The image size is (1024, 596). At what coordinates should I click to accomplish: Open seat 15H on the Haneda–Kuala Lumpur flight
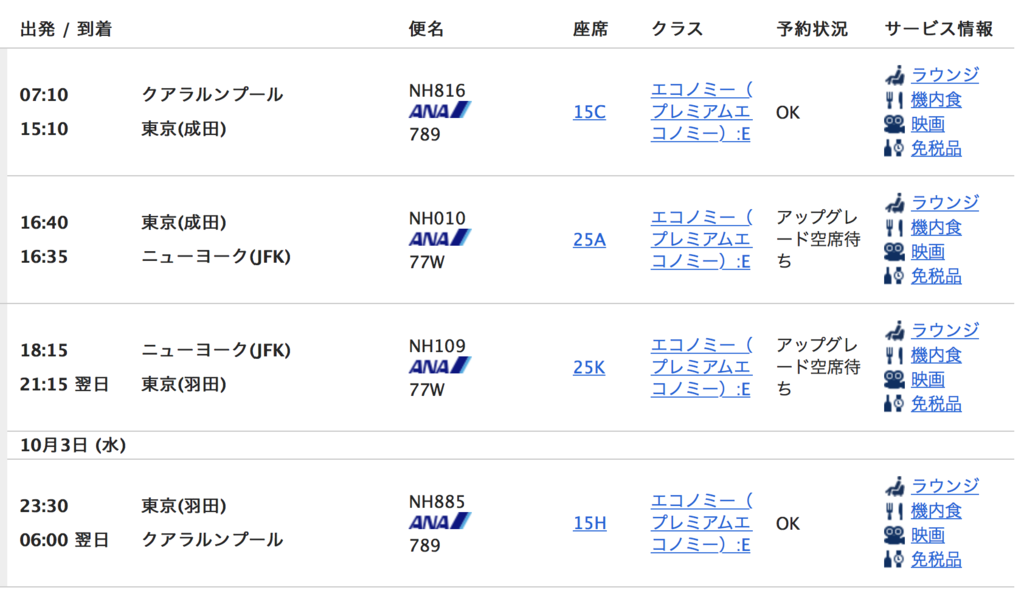click(x=590, y=524)
